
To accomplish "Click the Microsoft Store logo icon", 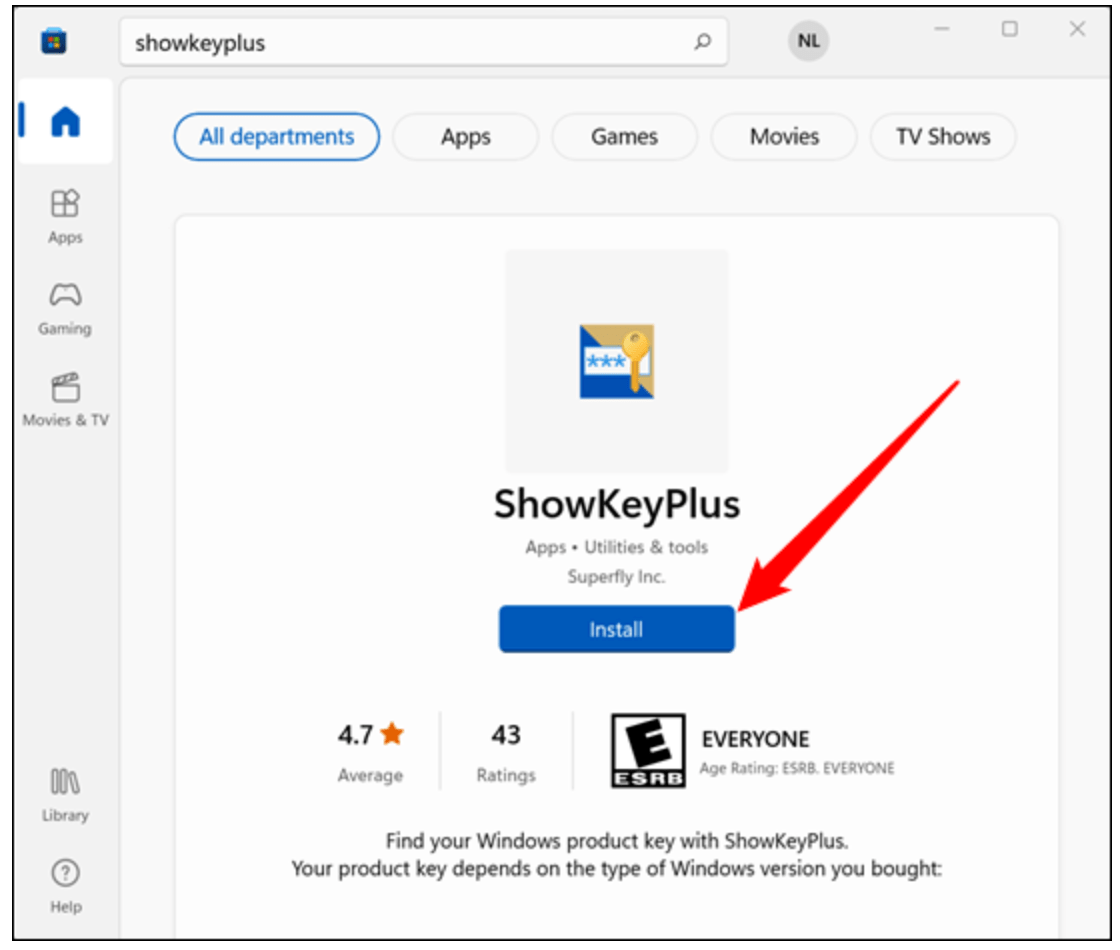I will [54, 41].
